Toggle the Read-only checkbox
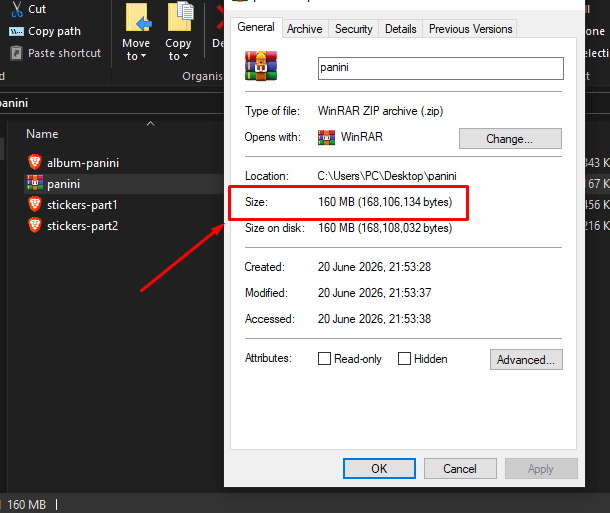 point(324,359)
